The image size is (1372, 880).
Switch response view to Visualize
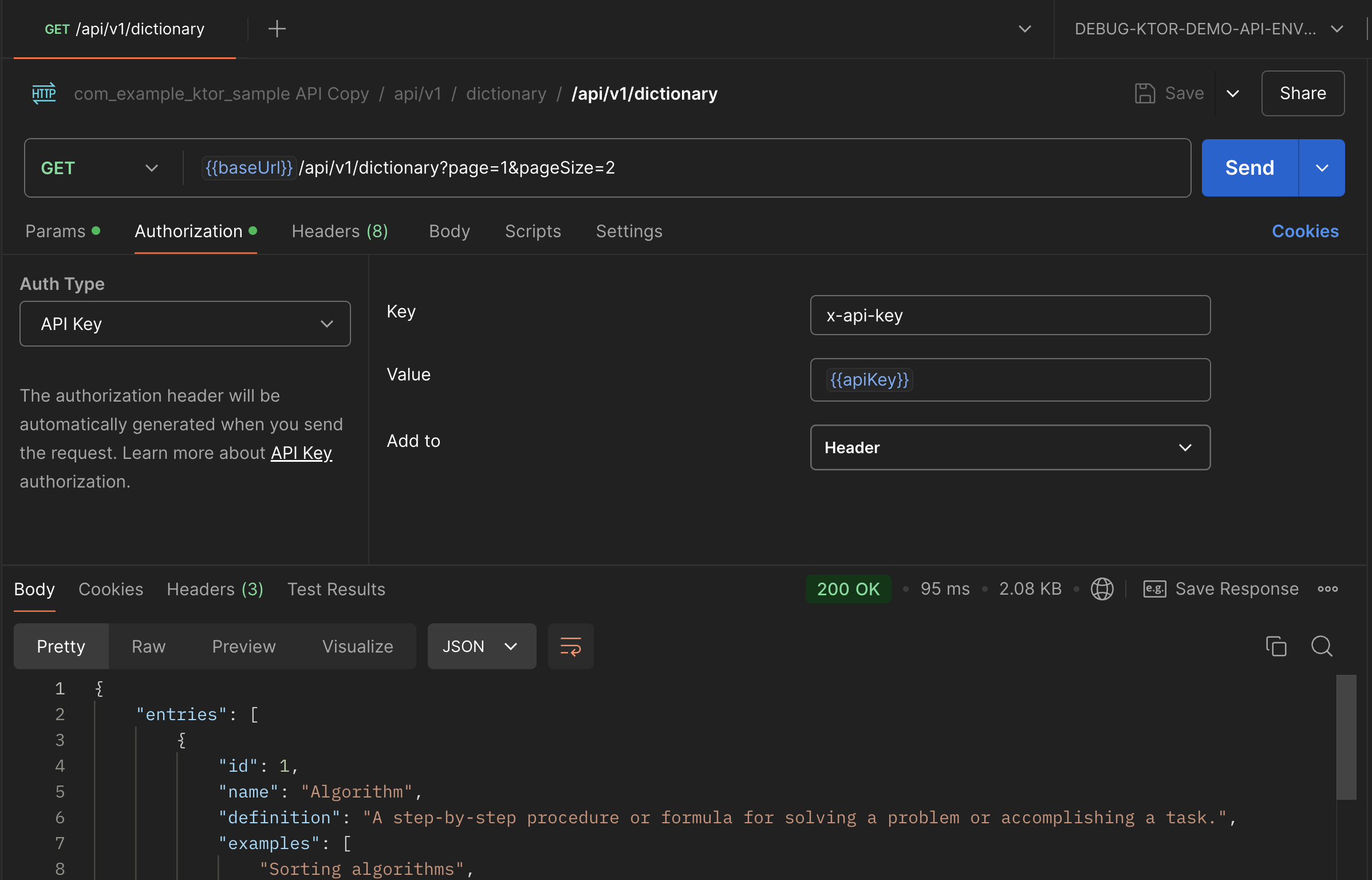357,646
